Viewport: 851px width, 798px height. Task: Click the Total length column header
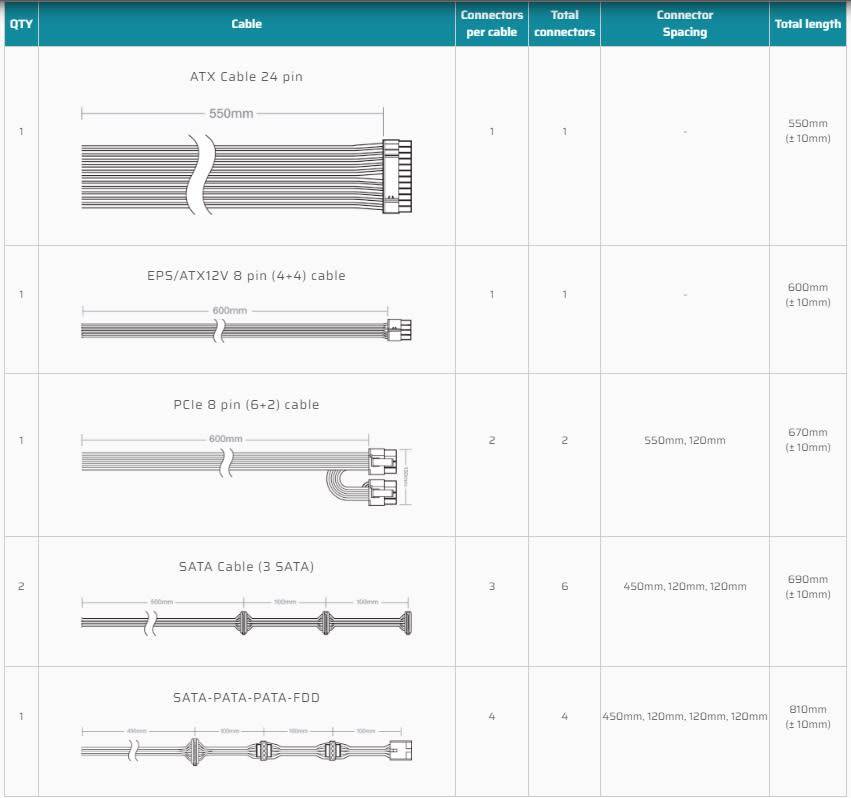[x=807, y=24]
